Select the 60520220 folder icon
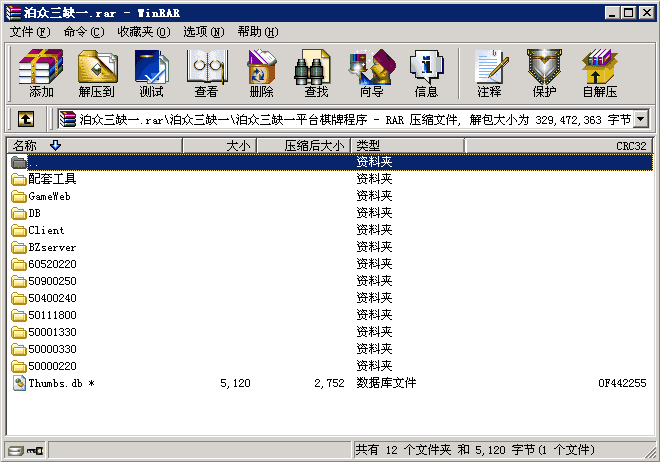 point(19,265)
